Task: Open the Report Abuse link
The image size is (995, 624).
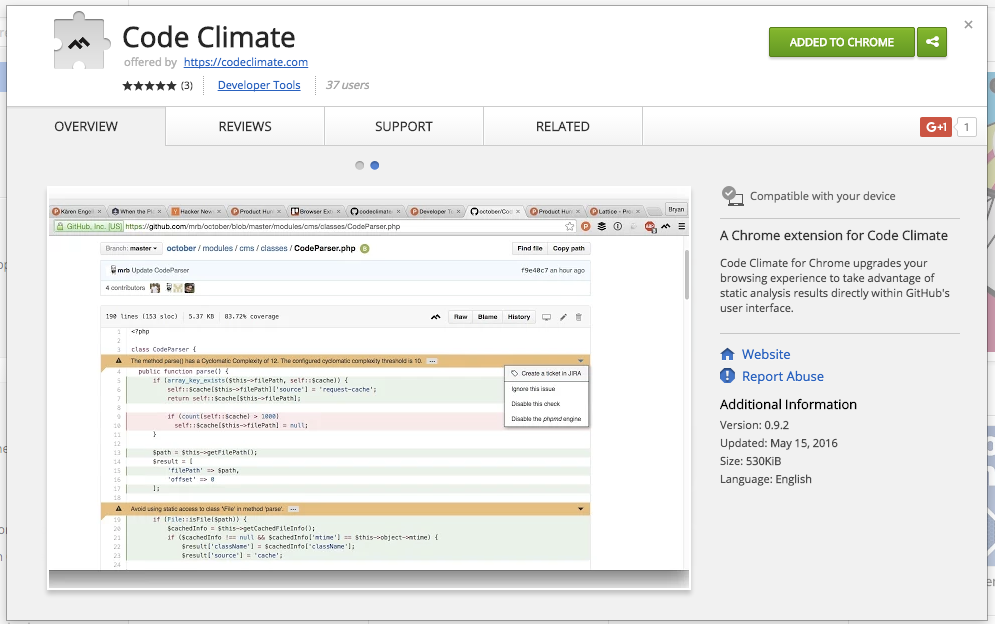Action: (x=782, y=376)
